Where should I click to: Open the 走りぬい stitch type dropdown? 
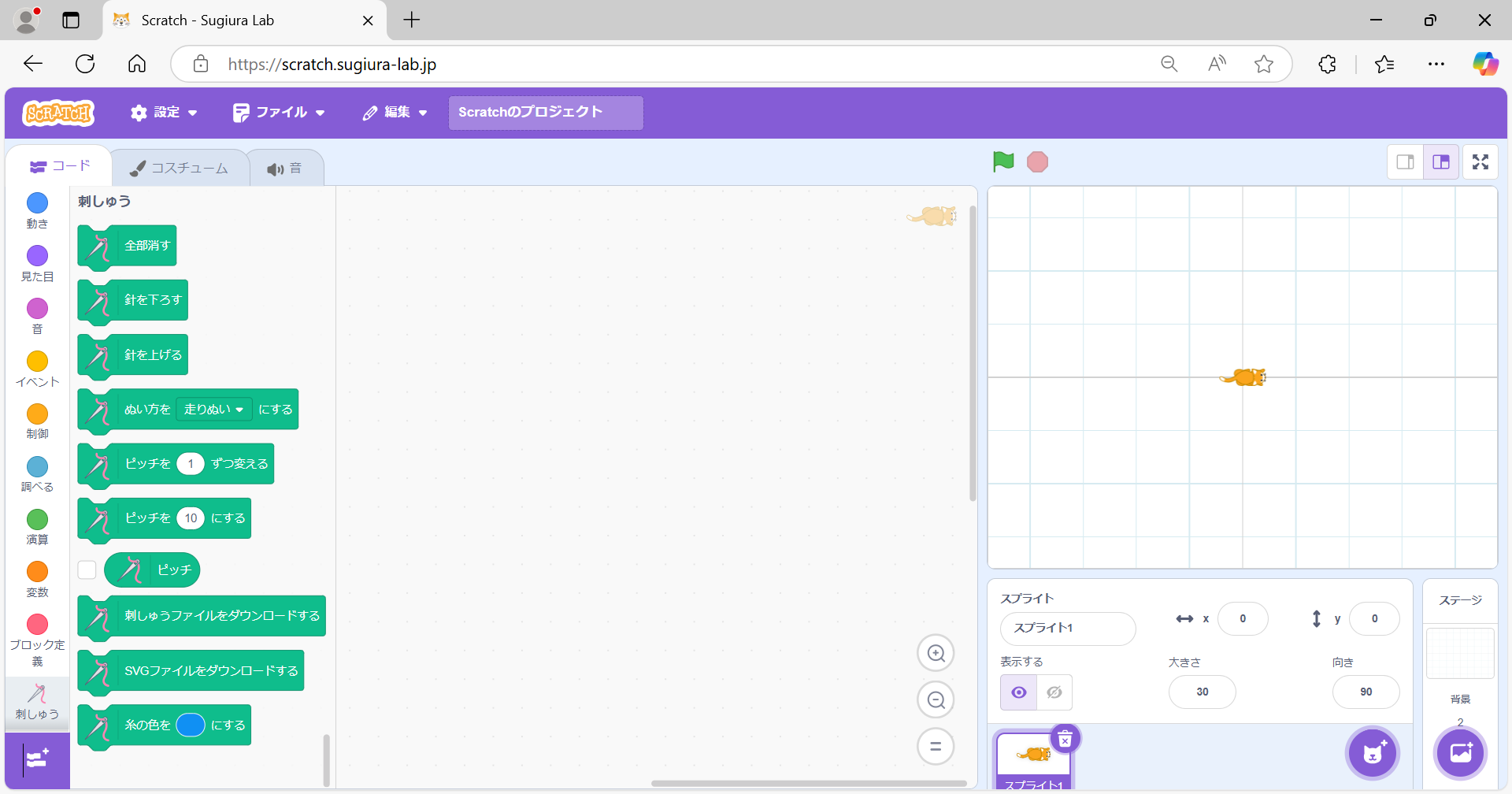click(213, 410)
